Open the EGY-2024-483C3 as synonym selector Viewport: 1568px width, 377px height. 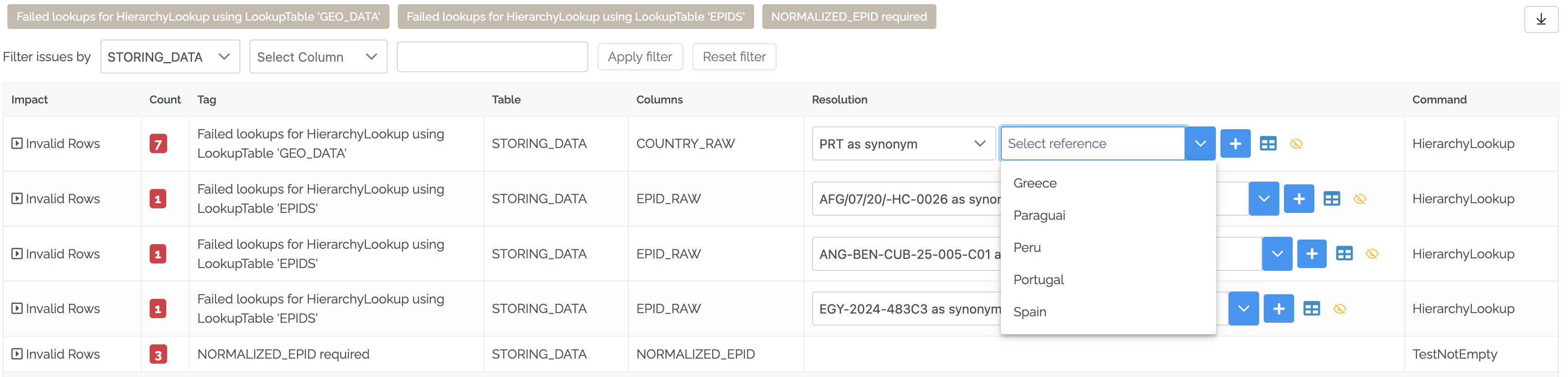(x=907, y=309)
